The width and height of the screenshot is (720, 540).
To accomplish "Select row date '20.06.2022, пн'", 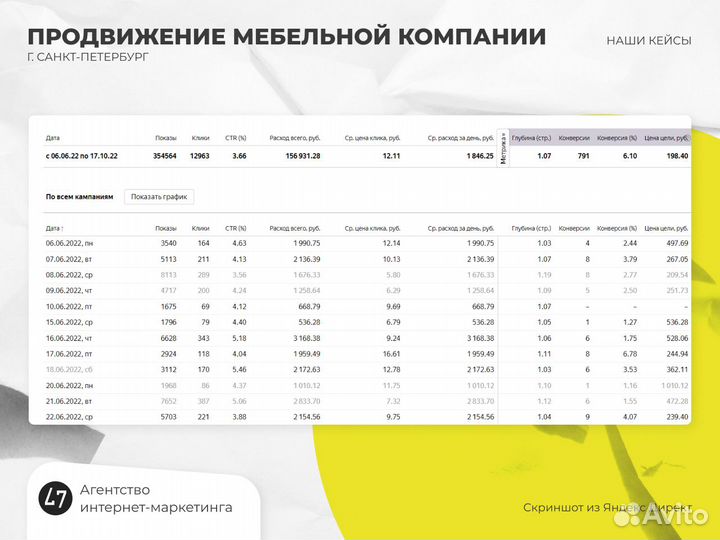I will pos(69,386).
